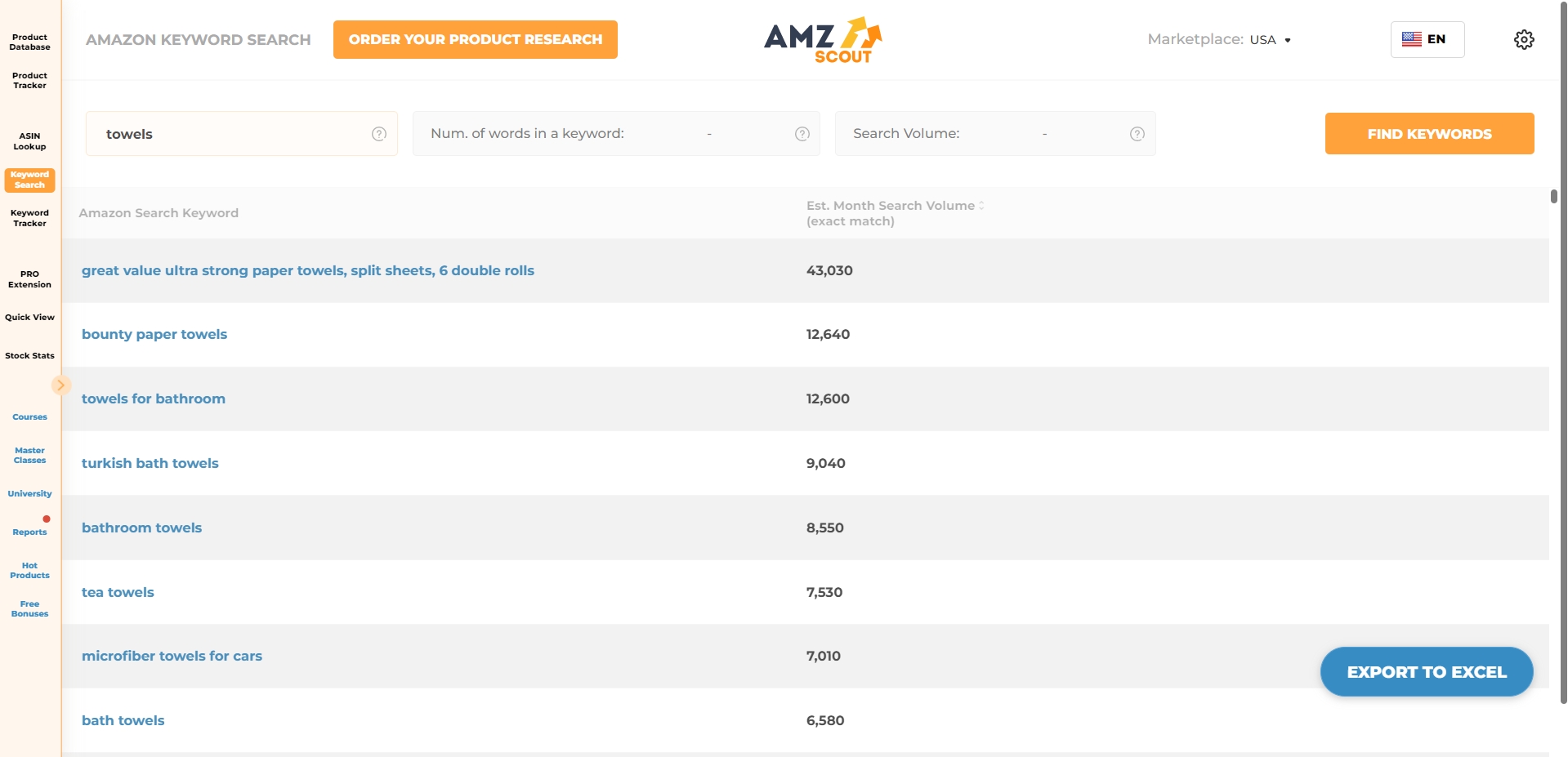Open Product Database in sidebar
Screen dimensions: 1568x757
(x=29, y=42)
